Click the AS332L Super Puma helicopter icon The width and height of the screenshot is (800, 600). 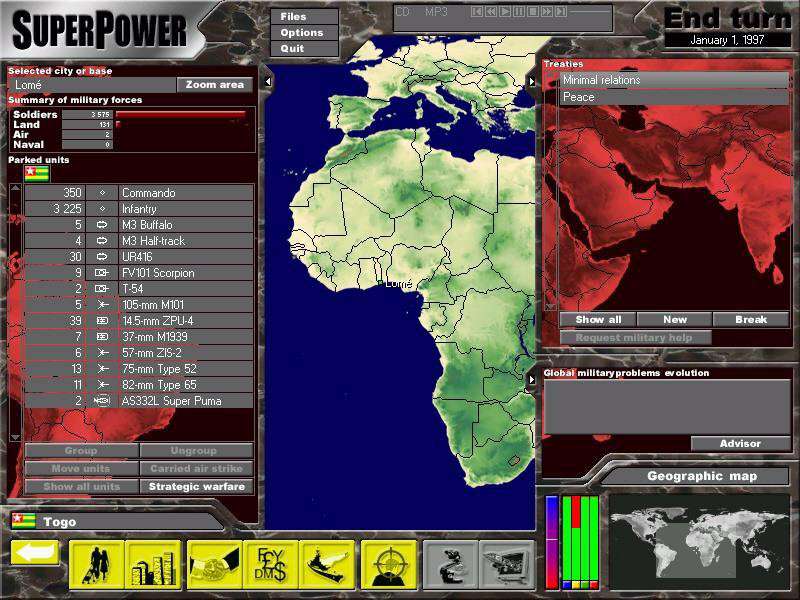pos(102,401)
